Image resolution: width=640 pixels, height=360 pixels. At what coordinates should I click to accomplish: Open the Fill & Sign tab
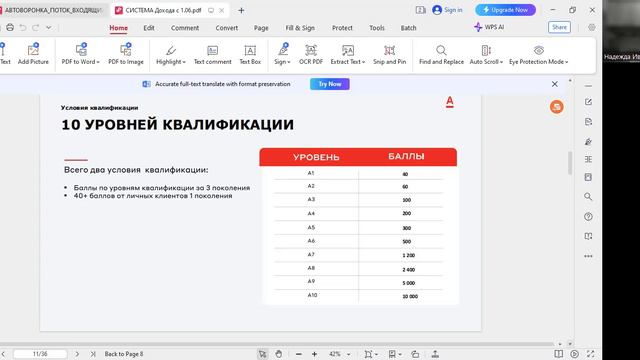click(300, 28)
